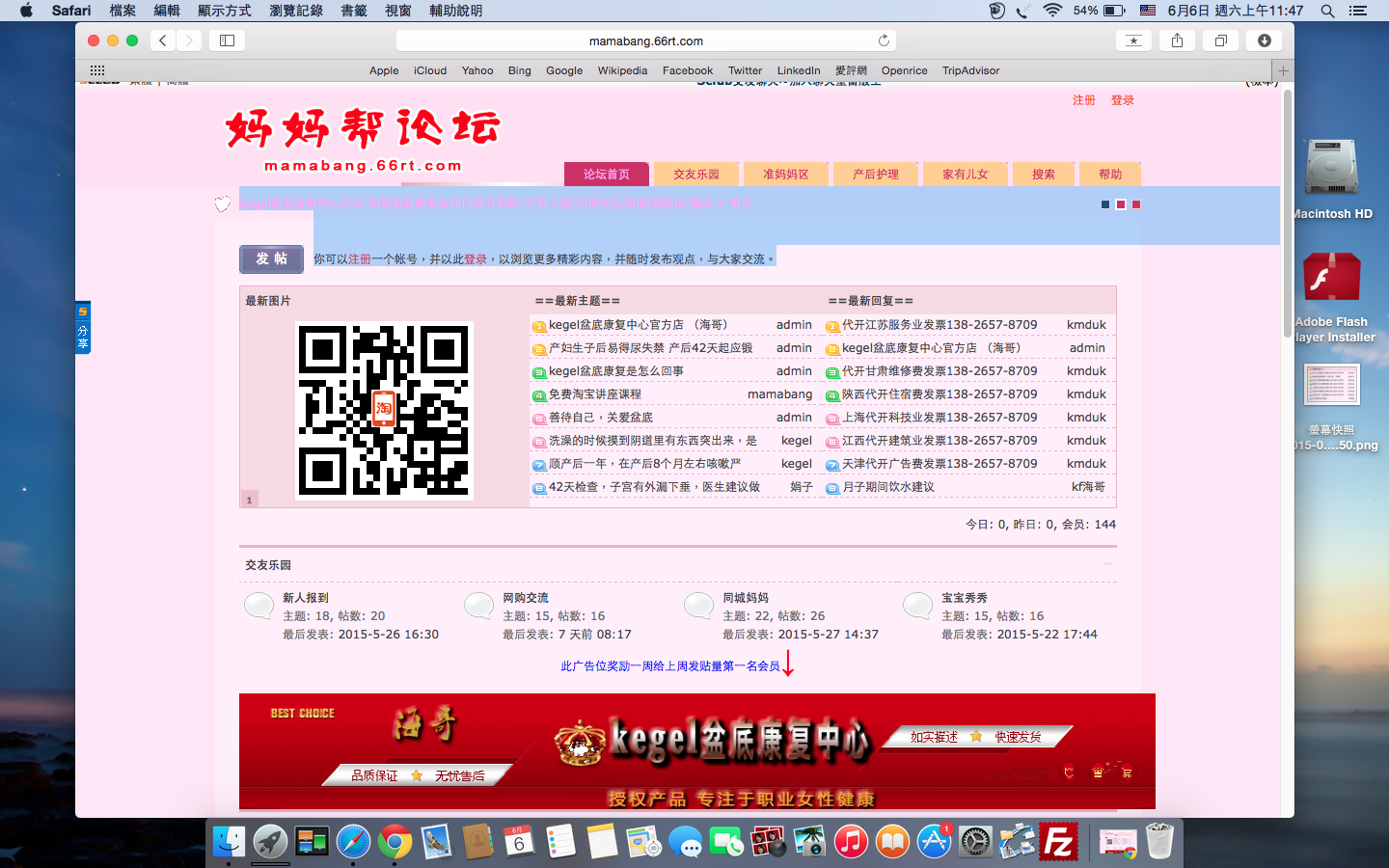Click the page's vertical scrollbar thumb
Image resolution: width=1389 pixels, height=868 pixels.
tap(1287, 212)
